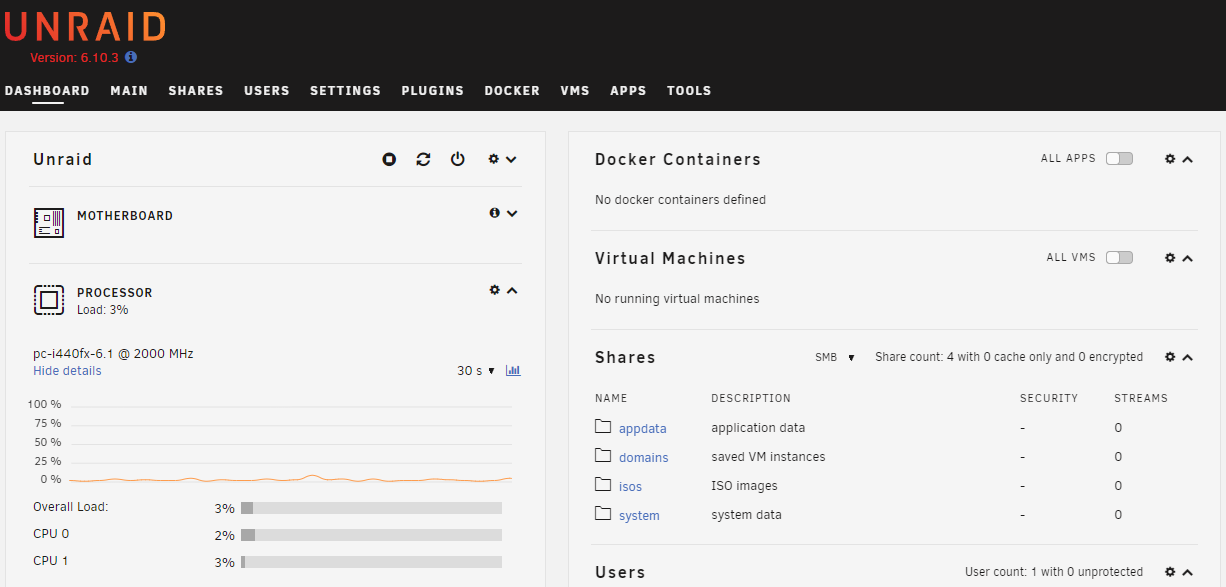1226x587 pixels.
Task: Open the version info icon
Action: click(131, 58)
